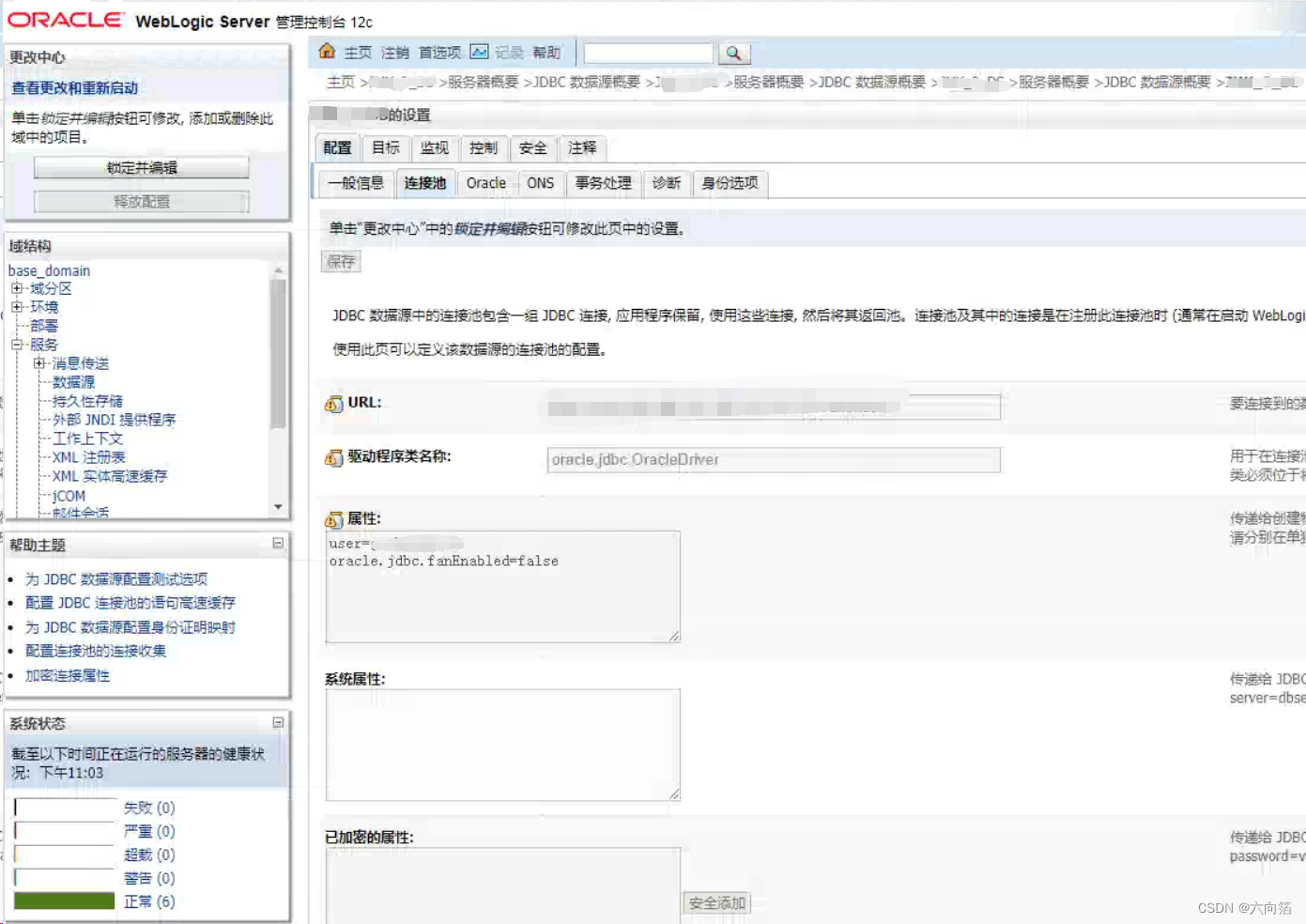Collapse the 系统状态 panel
Screen dimensions: 1306x924
[277, 721]
